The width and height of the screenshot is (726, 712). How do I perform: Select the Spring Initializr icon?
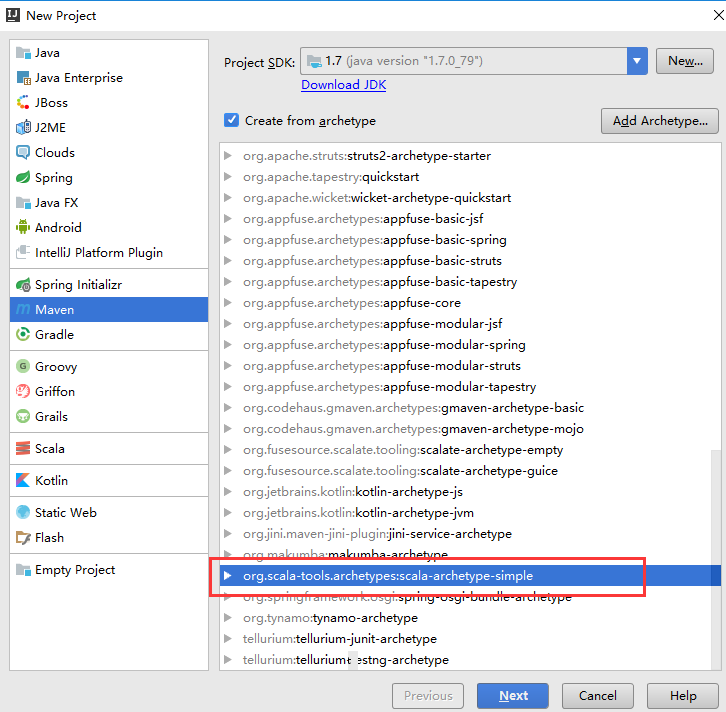pos(23,285)
